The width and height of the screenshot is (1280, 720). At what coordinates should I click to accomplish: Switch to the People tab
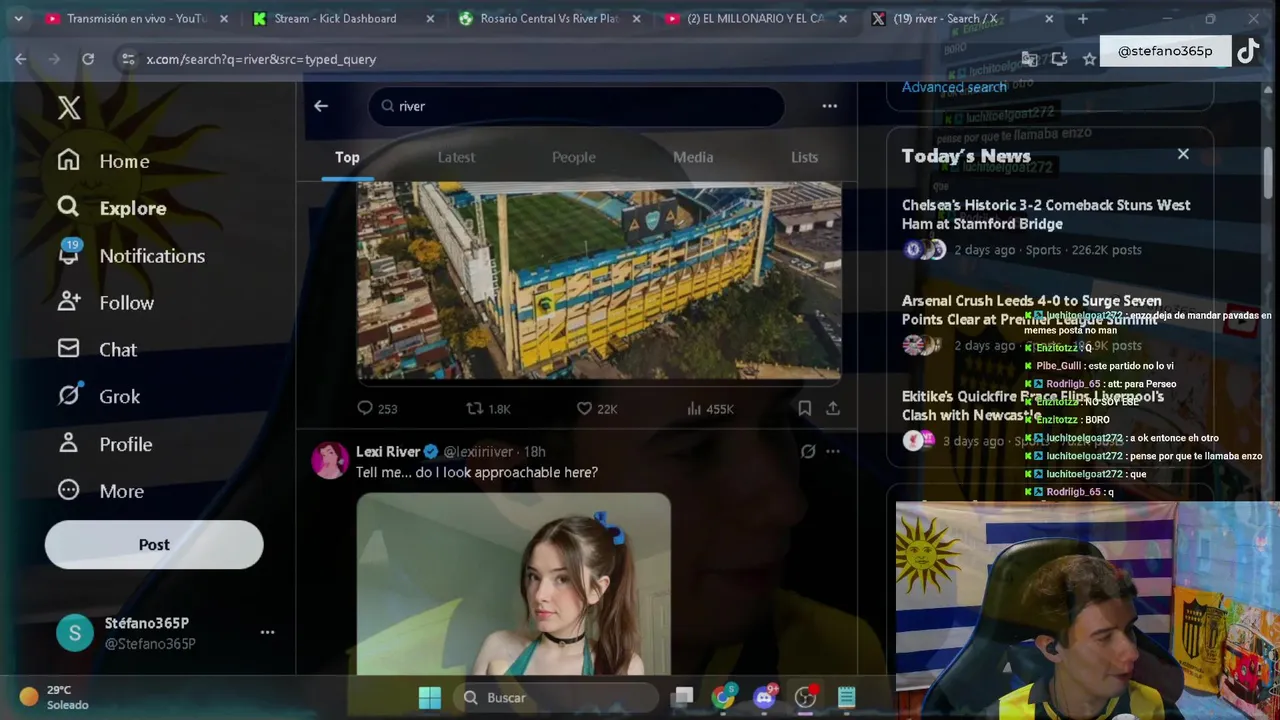[574, 157]
